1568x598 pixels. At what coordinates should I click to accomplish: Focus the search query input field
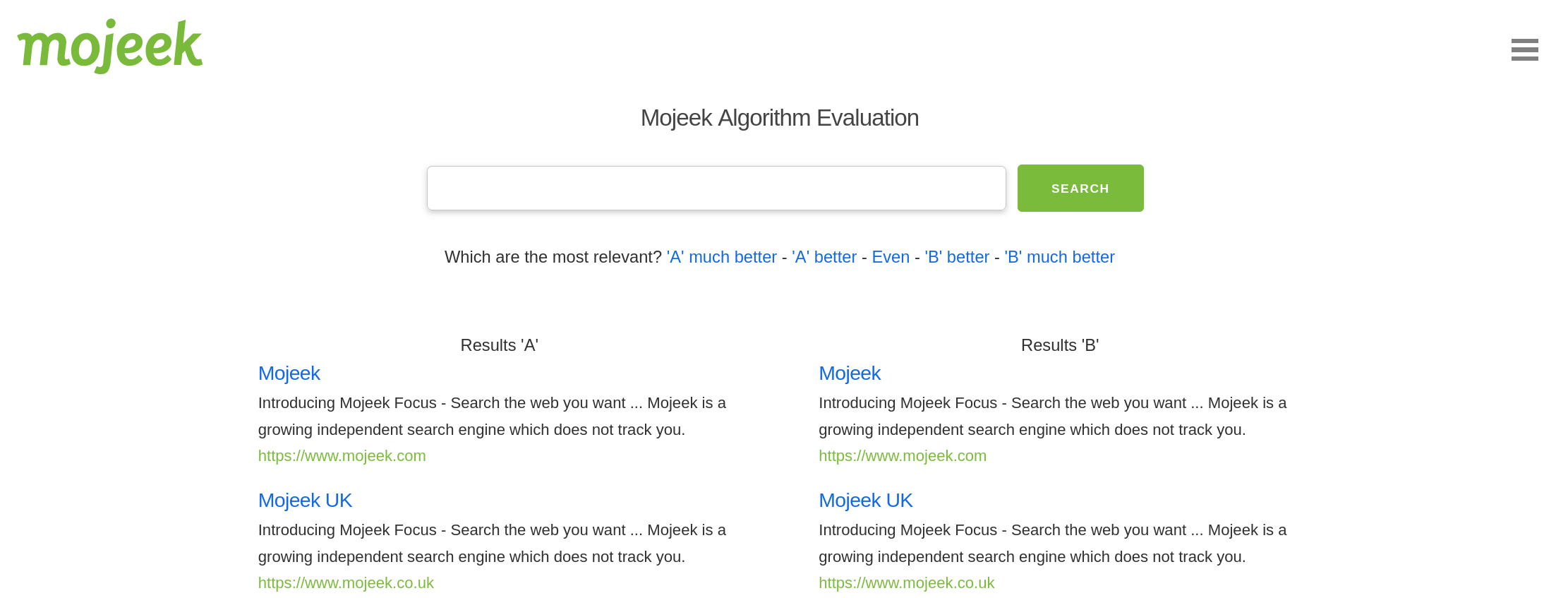coord(716,188)
